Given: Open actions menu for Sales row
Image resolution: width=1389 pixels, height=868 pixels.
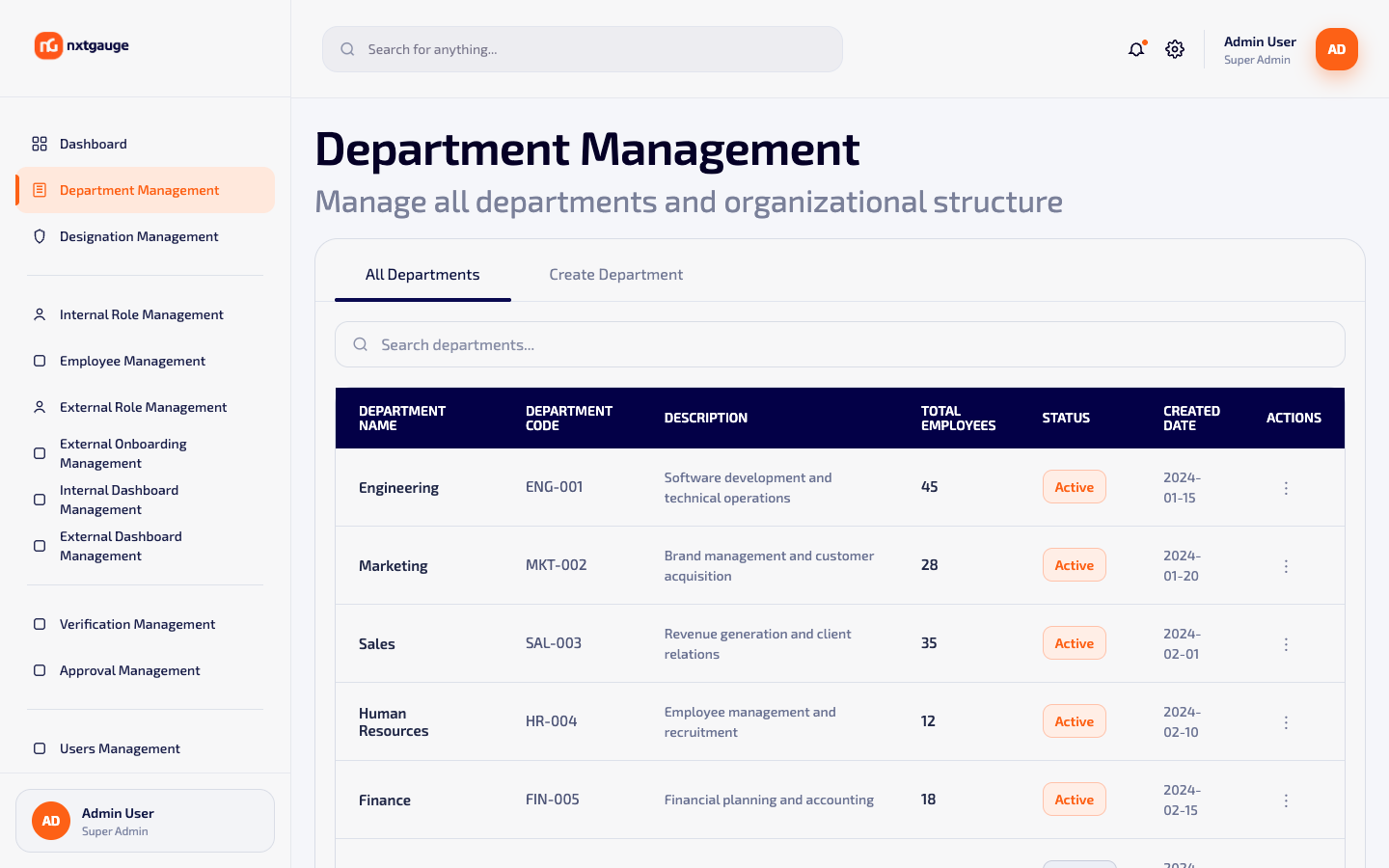Looking at the screenshot, I should 1286,644.
